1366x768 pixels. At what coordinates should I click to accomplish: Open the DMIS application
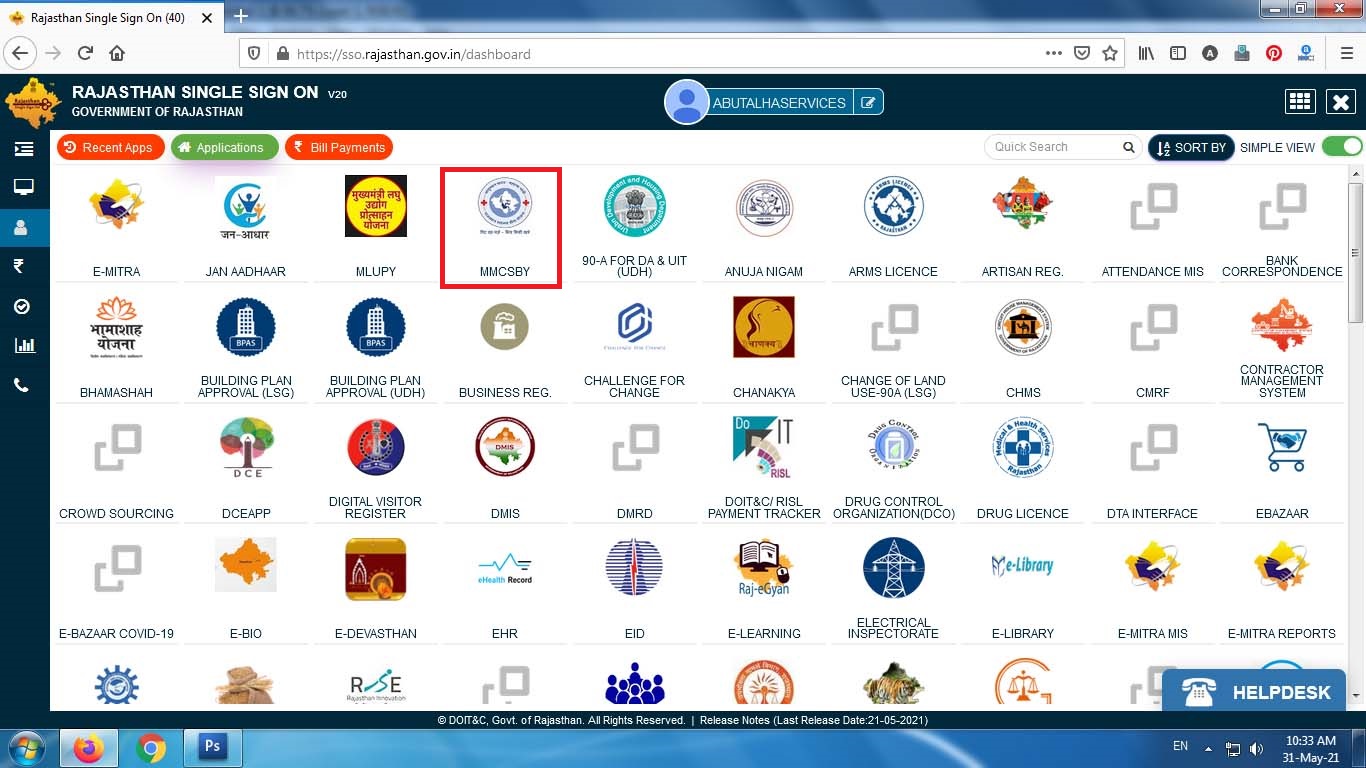tap(504, 447)
